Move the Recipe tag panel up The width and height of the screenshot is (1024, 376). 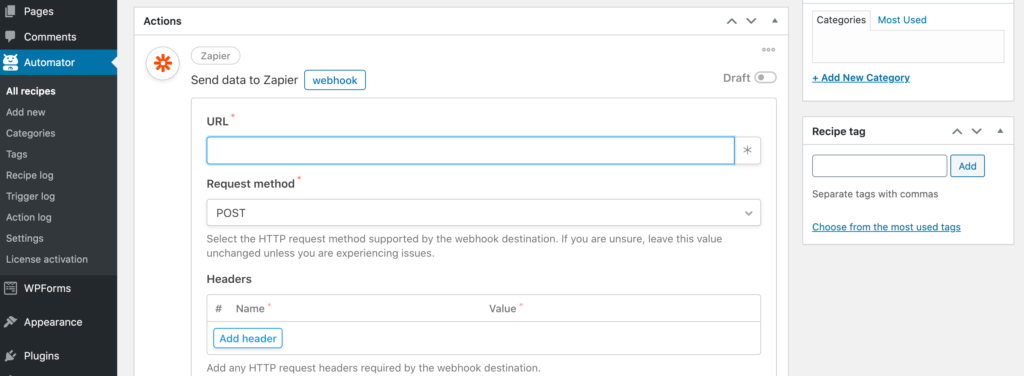957,131
